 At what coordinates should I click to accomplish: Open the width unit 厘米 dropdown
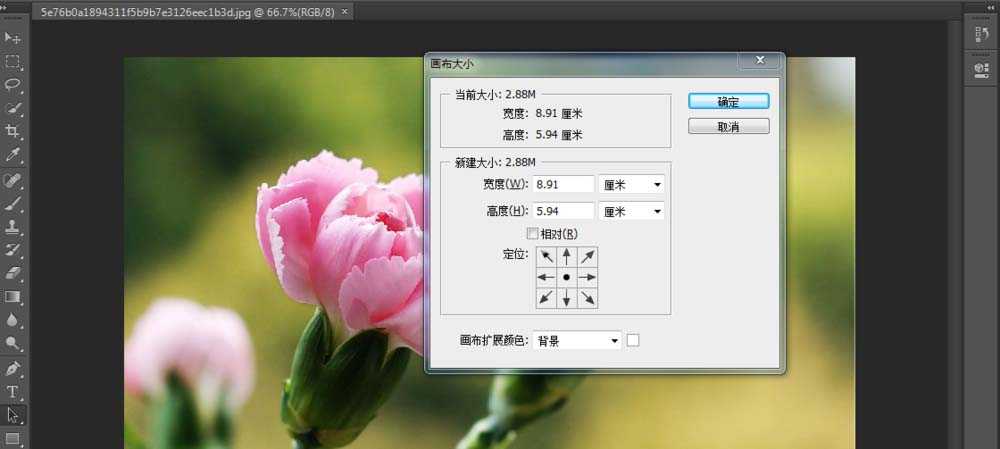631,184
